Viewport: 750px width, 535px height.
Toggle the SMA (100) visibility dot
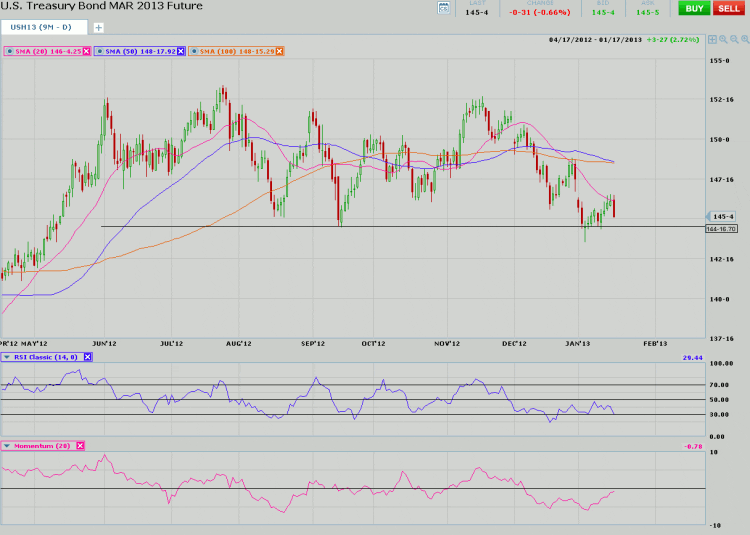pyautogui.click(x=192, y=51)
